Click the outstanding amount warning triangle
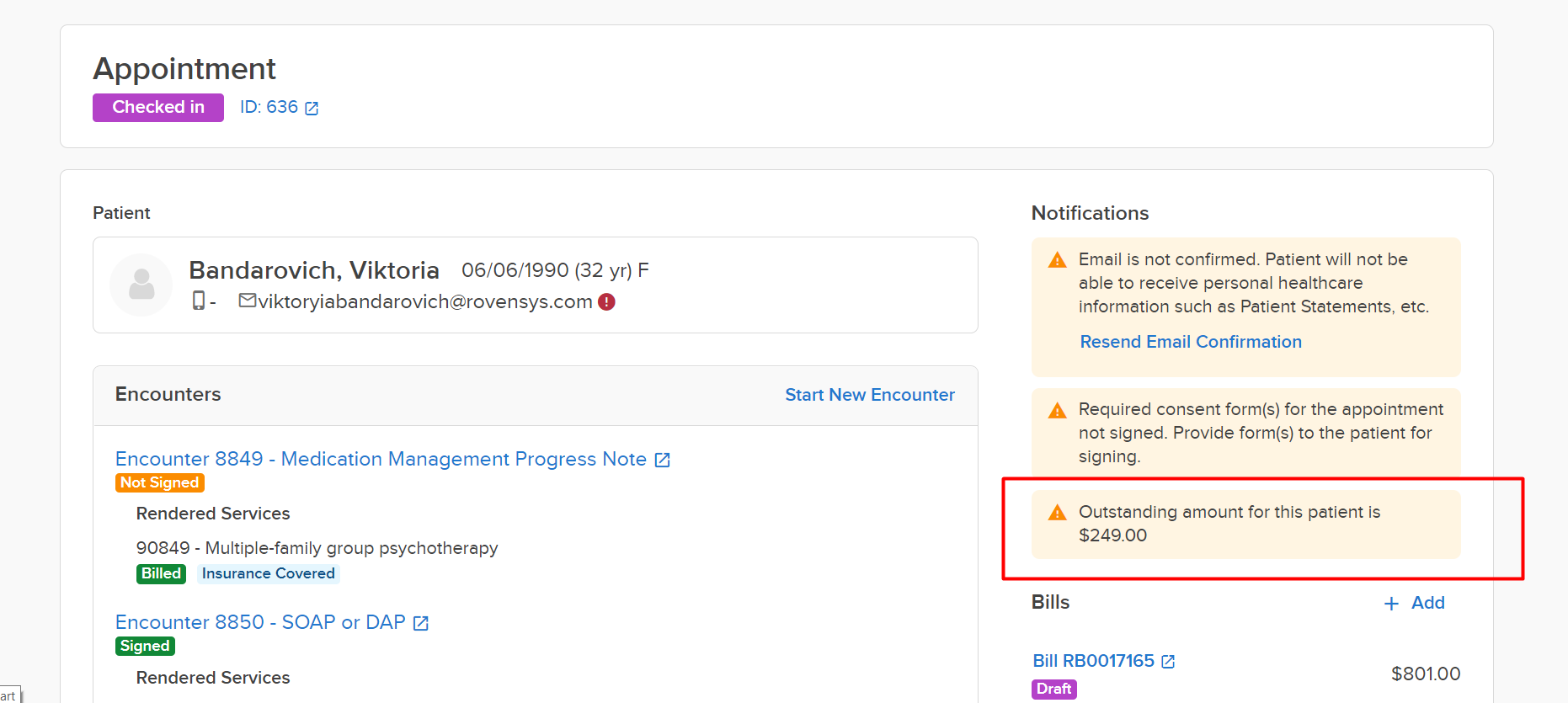1568x703 pixels. pyautogui.click(x=1057, y=513)
